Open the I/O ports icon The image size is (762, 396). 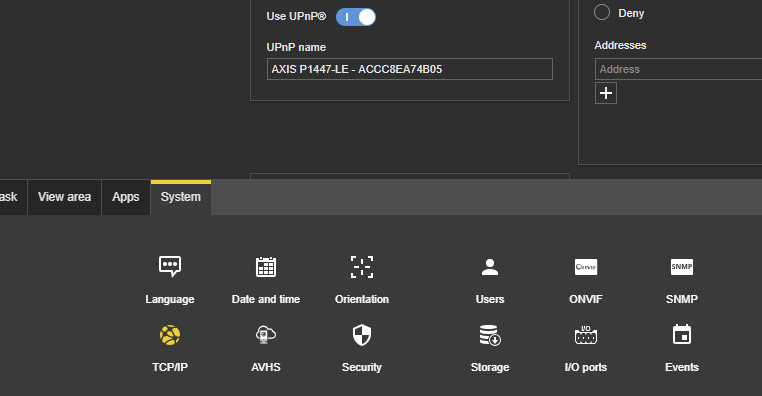coord(586,335)
